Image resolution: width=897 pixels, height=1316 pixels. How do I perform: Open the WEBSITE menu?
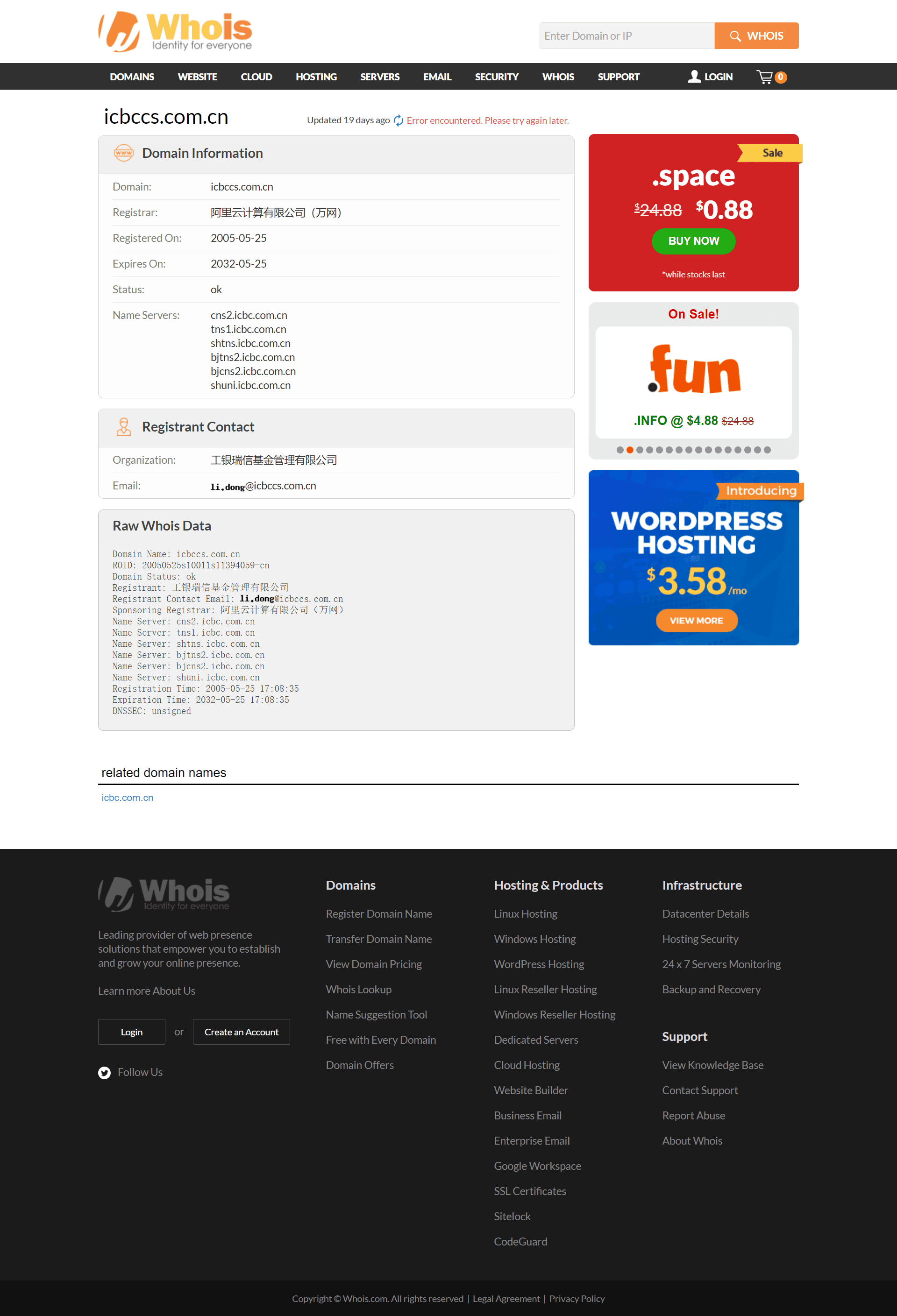tap(197, 77)
